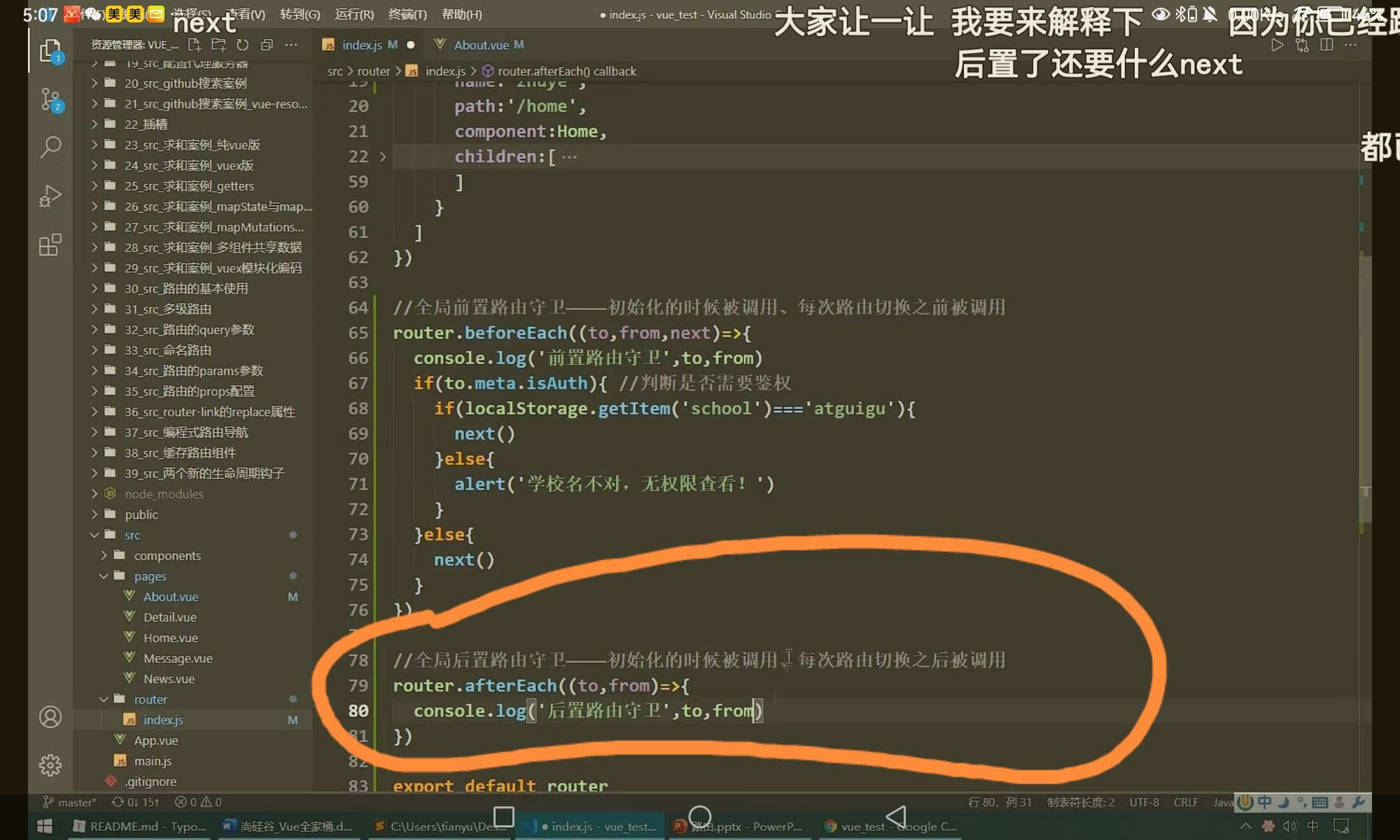This screenshot has width=1400, height=840.
Task: Click the refresh explorer icon
Action: [x=242, y=45]
